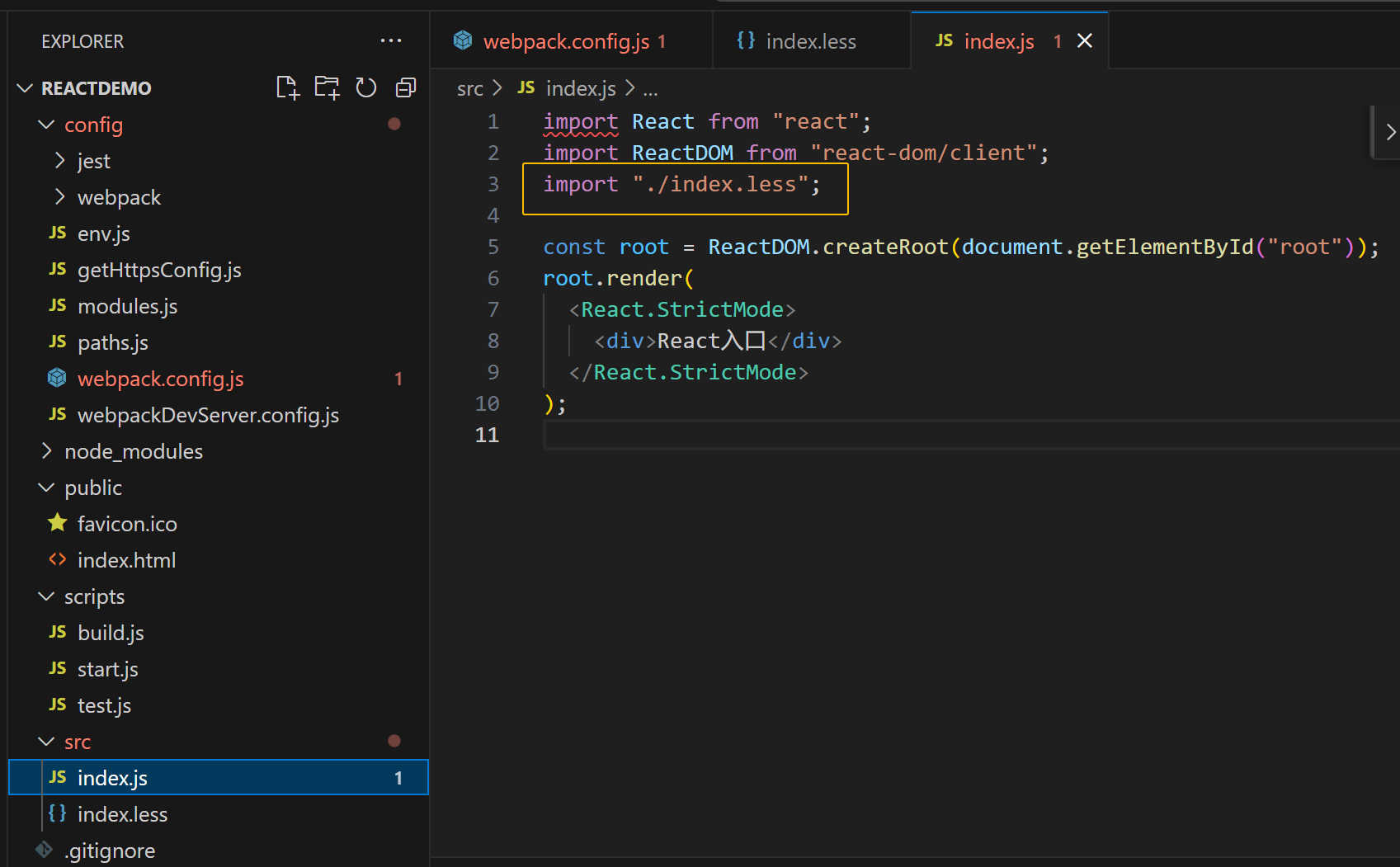This screenshot has width=1400, height=867.
Task: Click the braces icon beside index.less in tree
Action: (57, 813)
